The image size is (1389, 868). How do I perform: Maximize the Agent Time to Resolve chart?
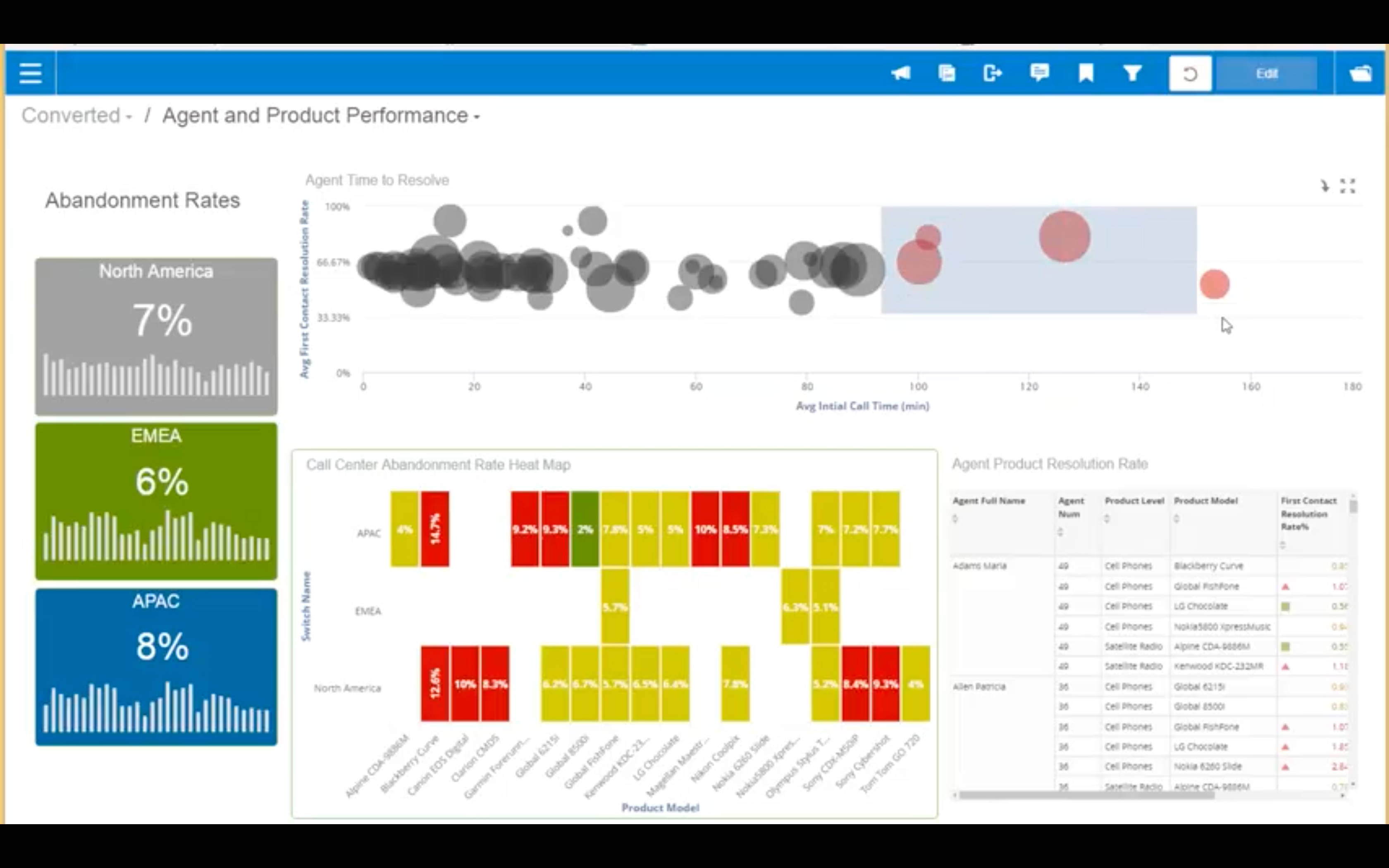pyautogui.click(x=1348, y=186)
